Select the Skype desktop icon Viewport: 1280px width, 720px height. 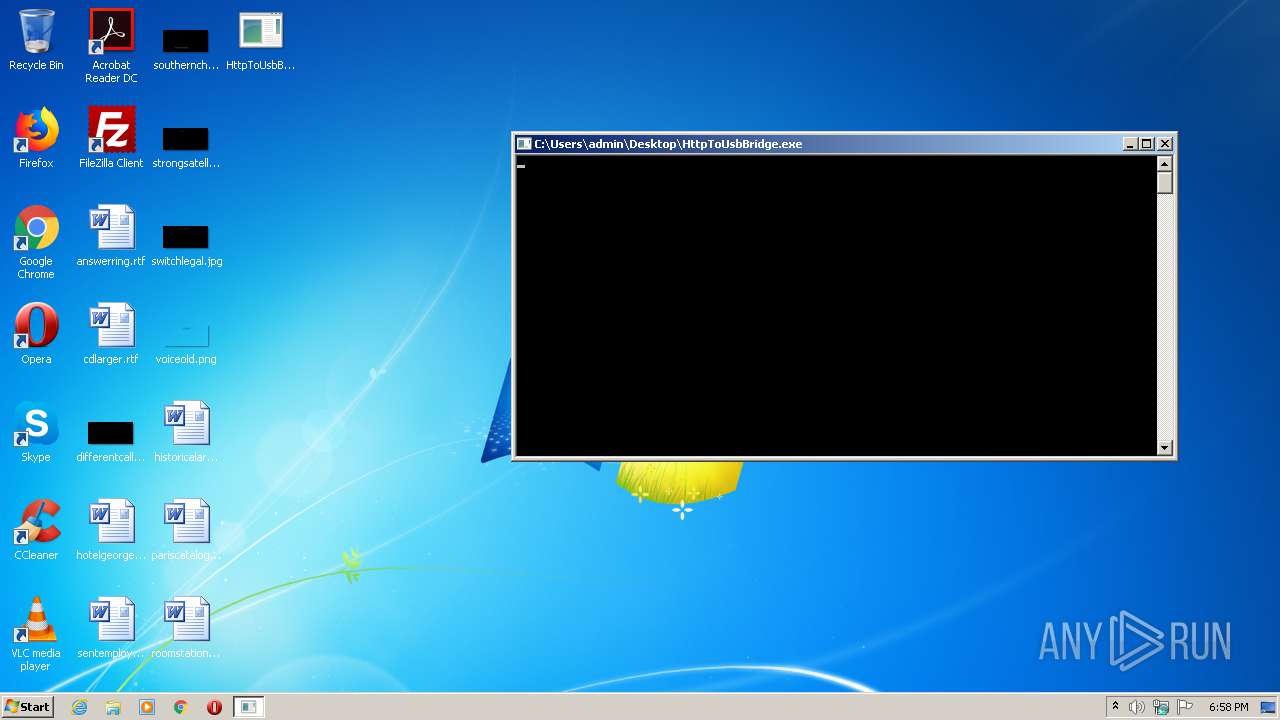click(36, 433)
